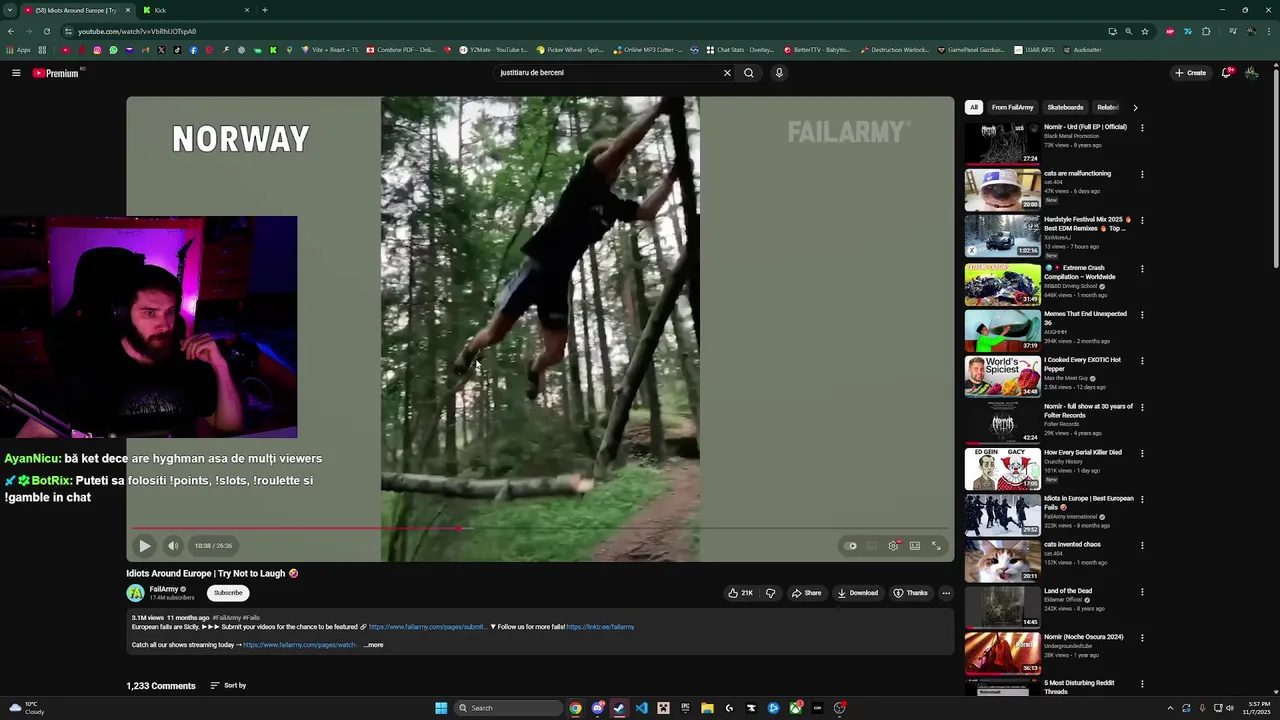Enter full screen mode

(937, 546)
